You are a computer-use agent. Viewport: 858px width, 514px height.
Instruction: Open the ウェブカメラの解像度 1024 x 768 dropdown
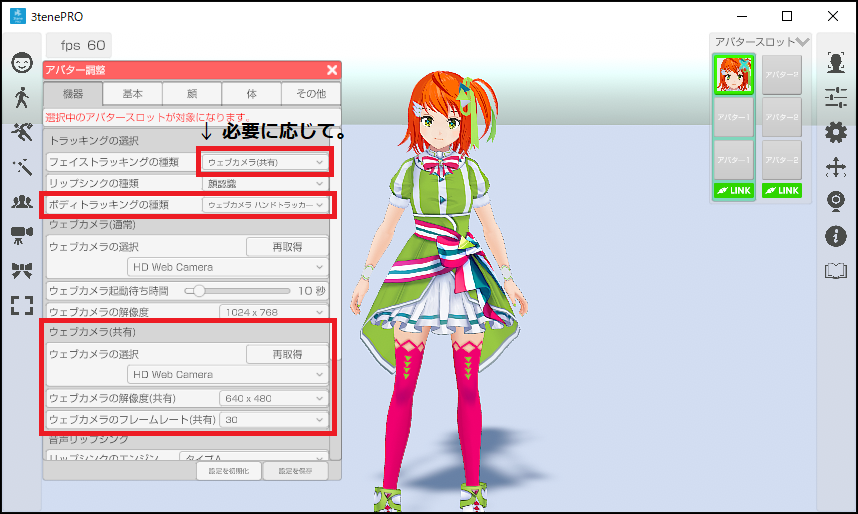point(274,312)
